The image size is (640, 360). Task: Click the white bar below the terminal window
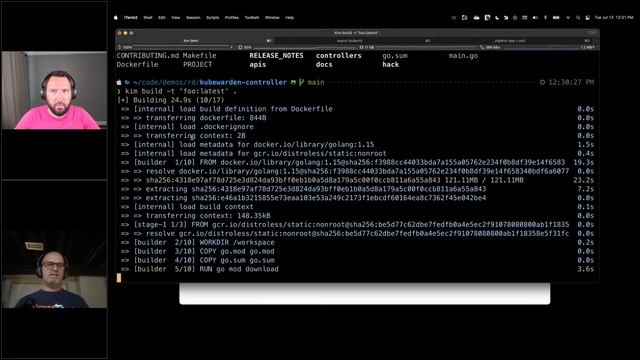click(364, 293)
